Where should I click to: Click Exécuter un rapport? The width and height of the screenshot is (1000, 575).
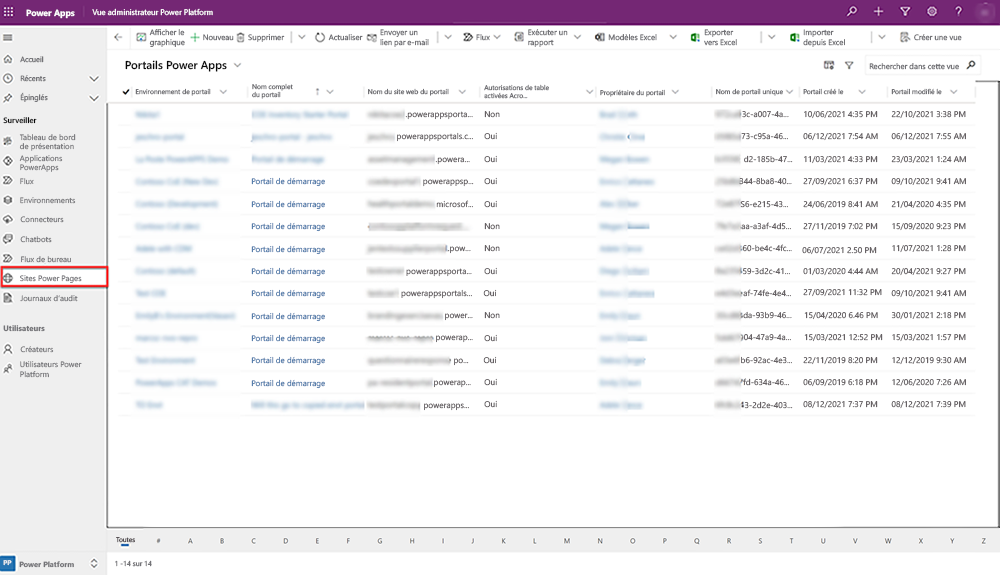tap(541, 37)
